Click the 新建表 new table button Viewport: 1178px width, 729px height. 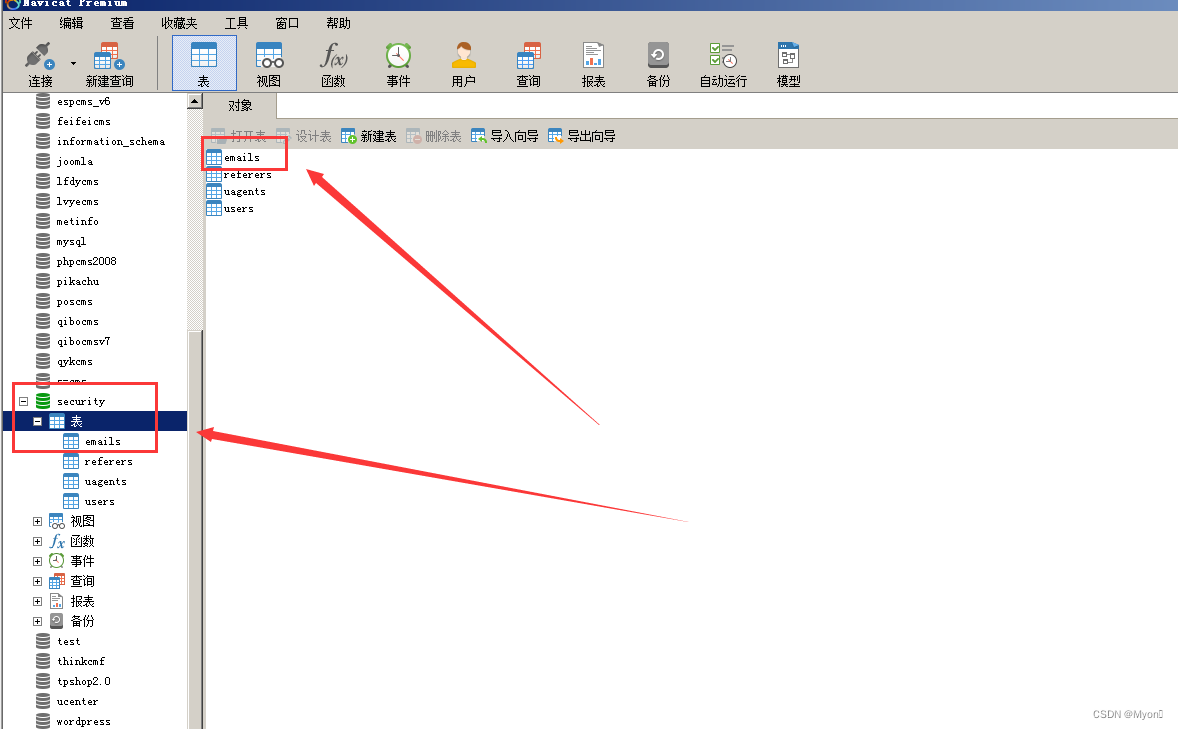pos(369,136)
